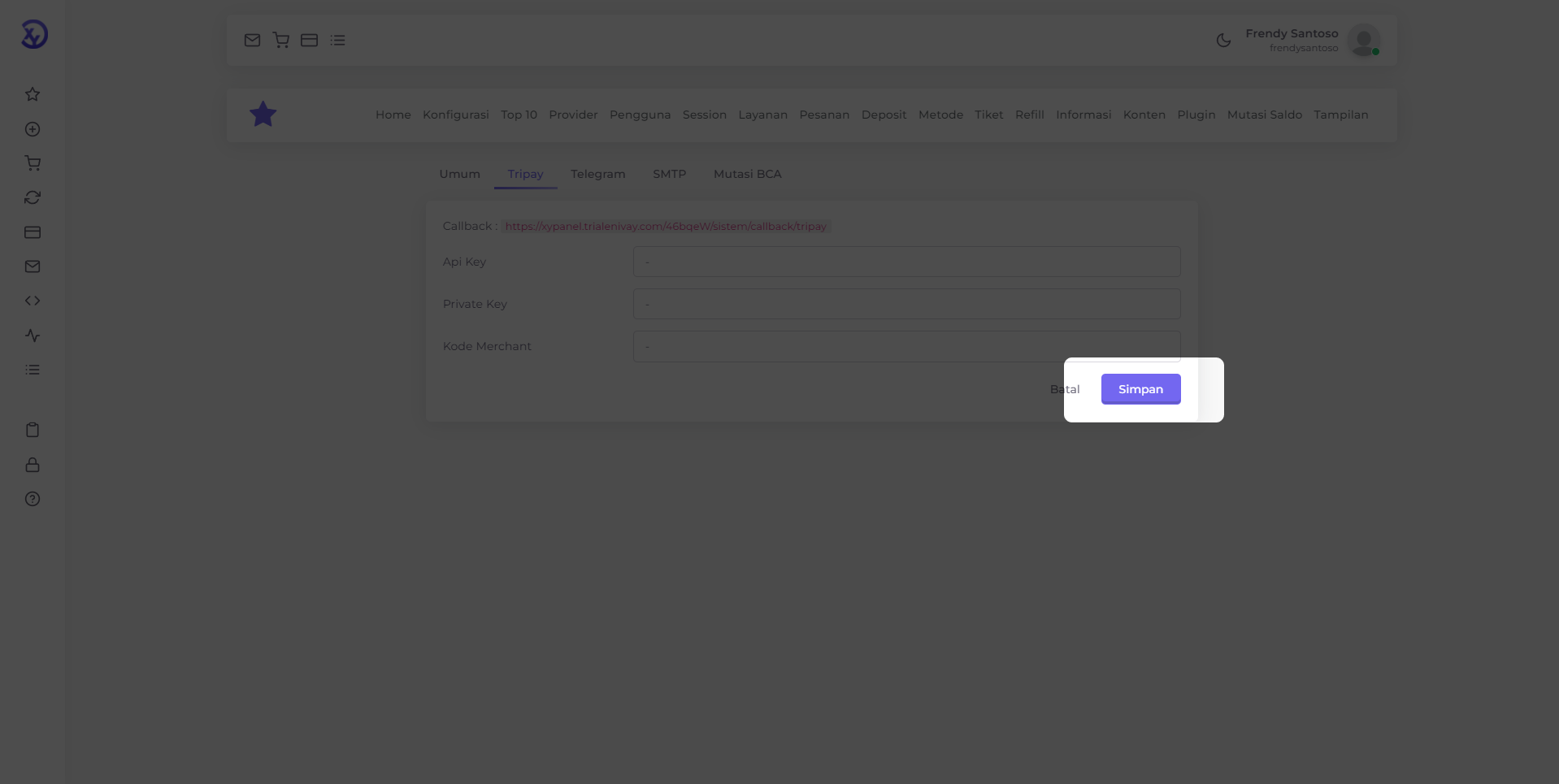
Task: Open Metode menu item
Action: (941, 115)
